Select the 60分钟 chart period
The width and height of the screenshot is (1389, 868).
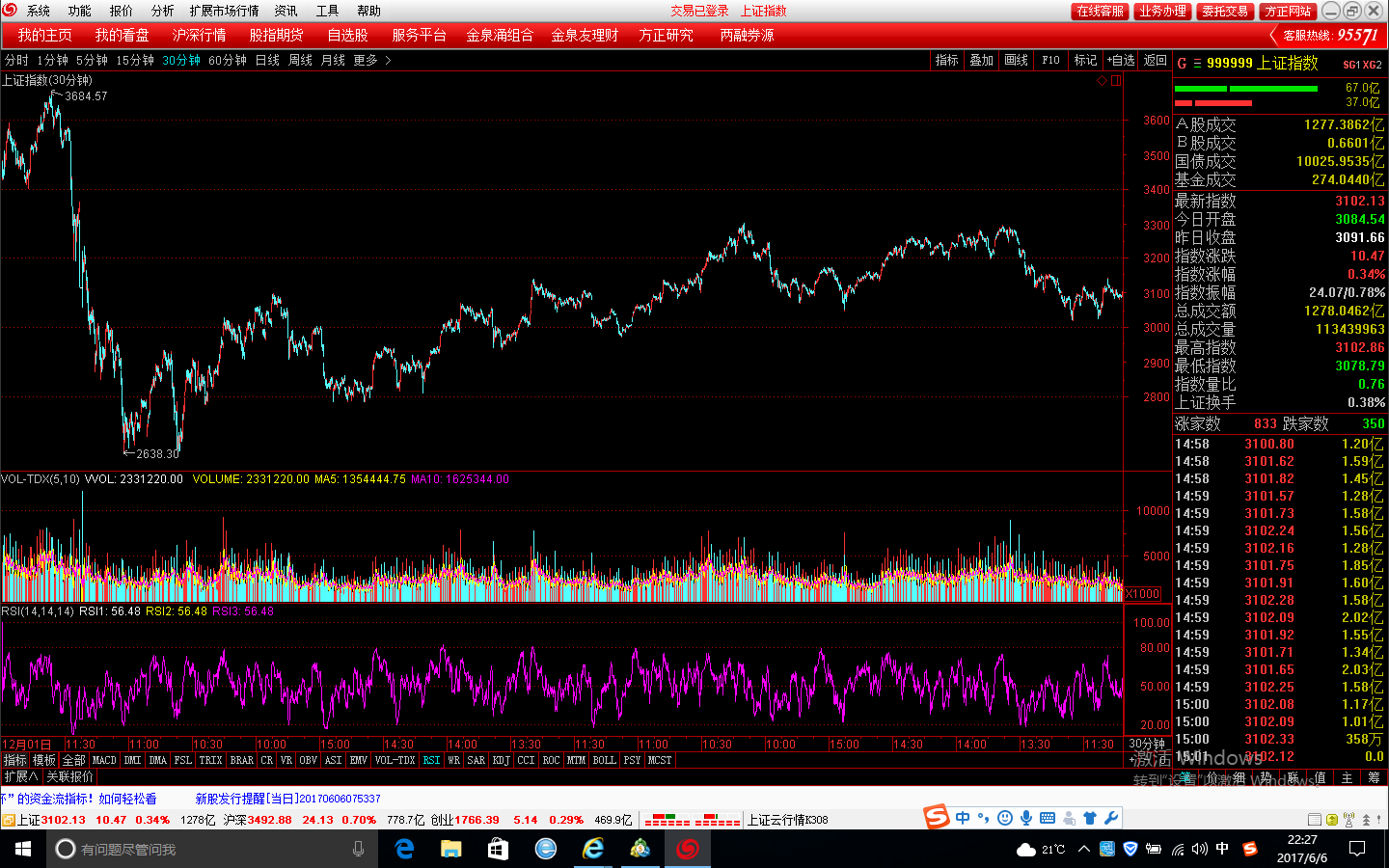[x=228, y=60]
